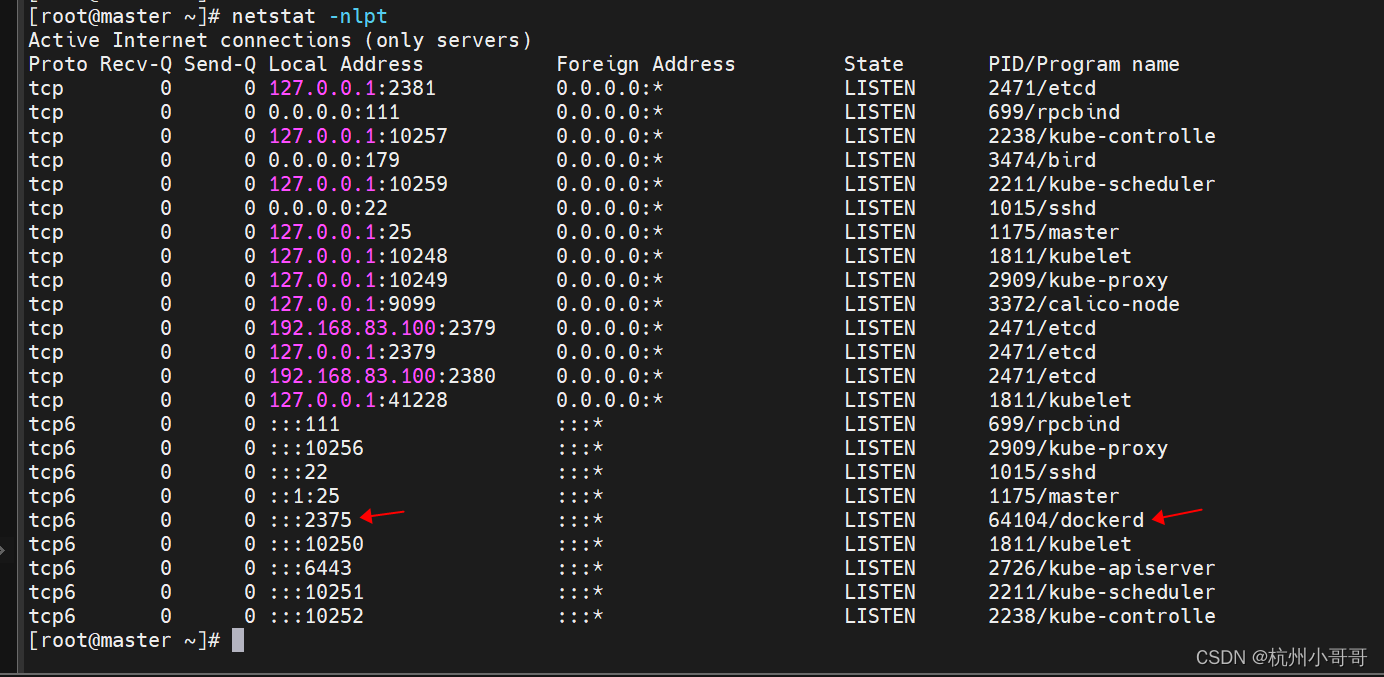The width and height of the screenshot is (1384, 677).
Task: Click the PID/Program name column header
Action: (1084, 64)
